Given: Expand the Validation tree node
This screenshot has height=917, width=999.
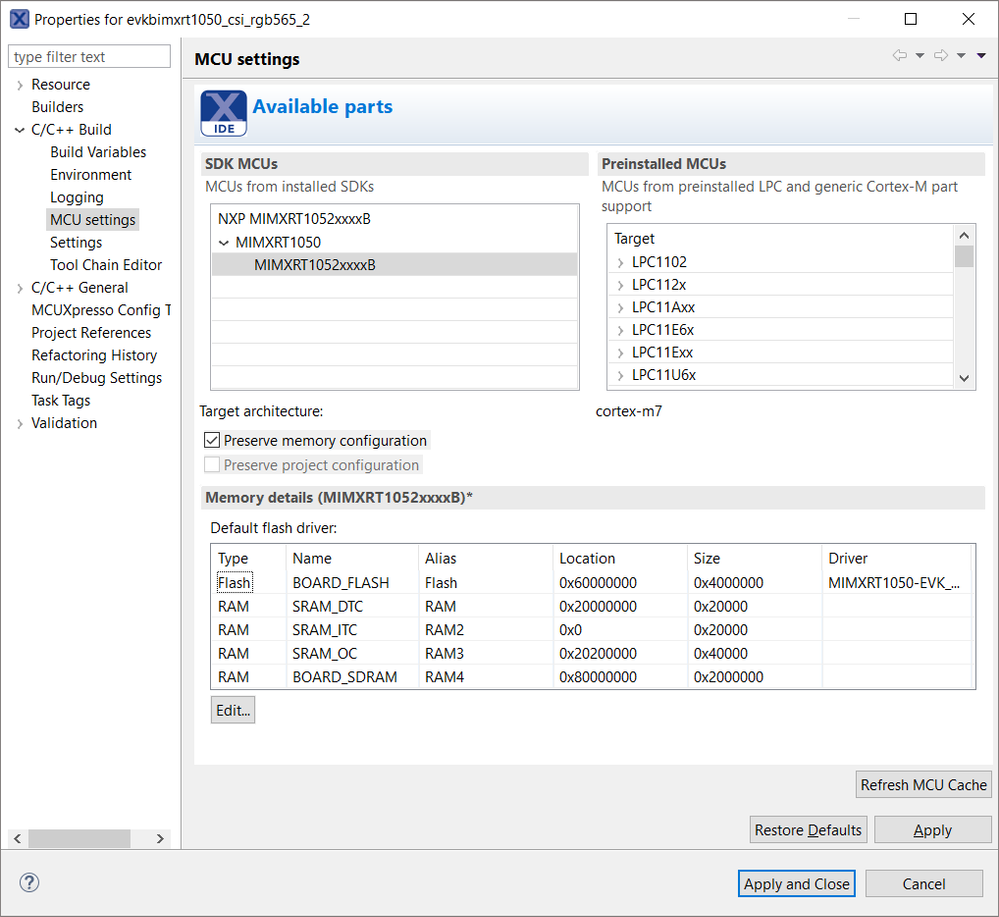Looking at the screenshot, I should tap(20, 424).
